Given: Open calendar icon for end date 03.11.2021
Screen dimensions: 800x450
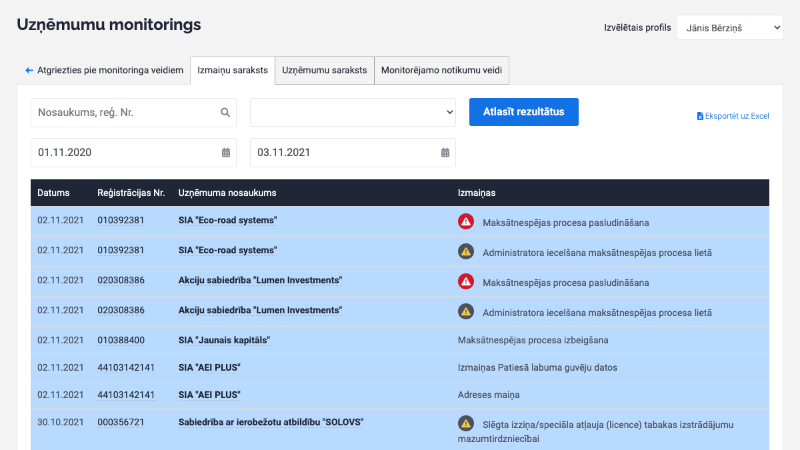Looking at the screenshot, I should 444,153.
